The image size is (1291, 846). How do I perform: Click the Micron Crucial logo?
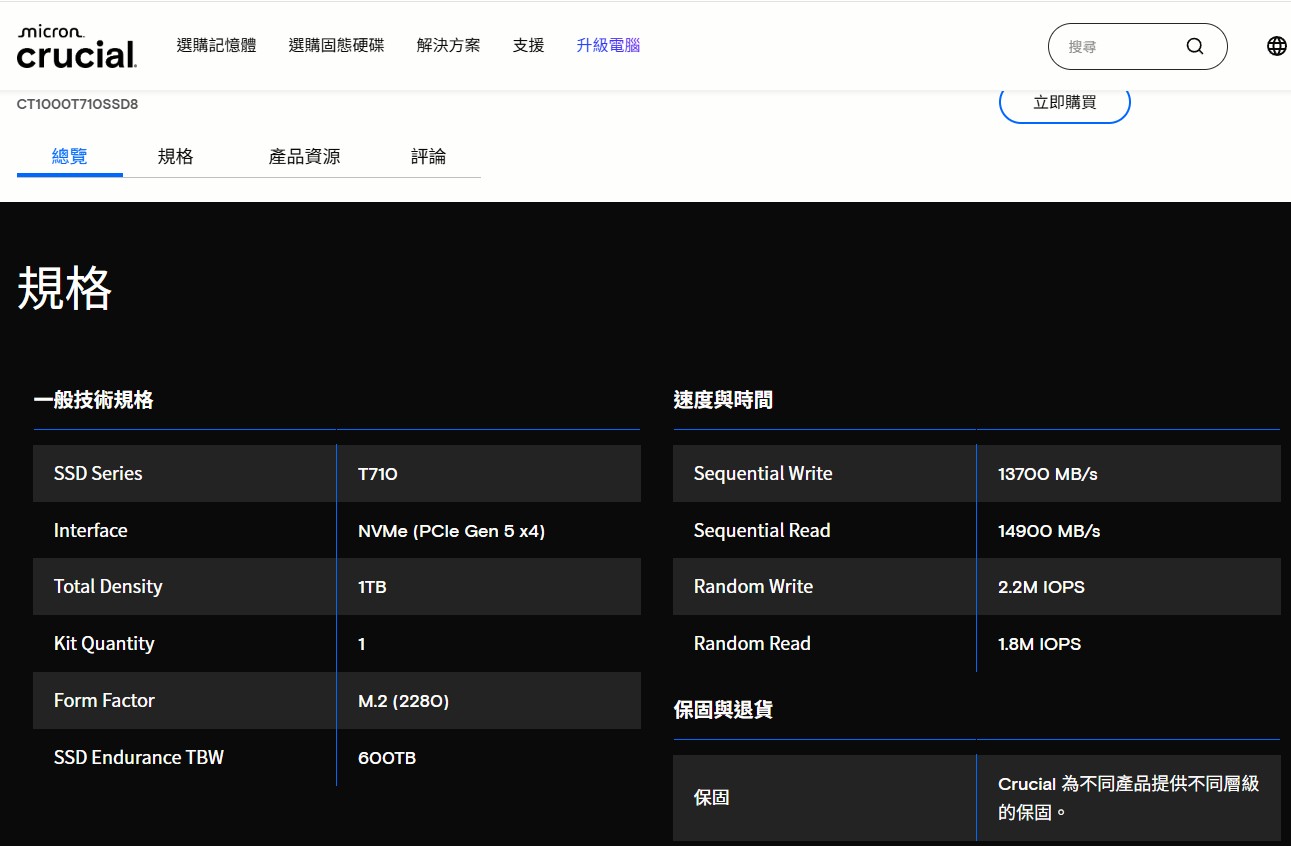click(x=76, y=47)
